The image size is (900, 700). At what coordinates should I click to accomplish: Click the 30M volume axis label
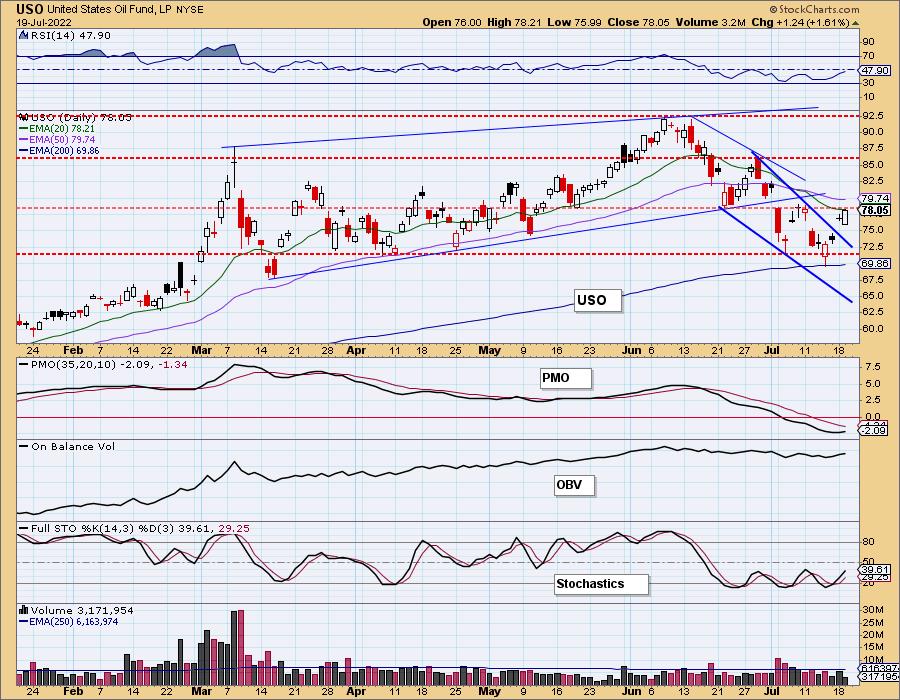pyautogui.click(x=872, y=609)
